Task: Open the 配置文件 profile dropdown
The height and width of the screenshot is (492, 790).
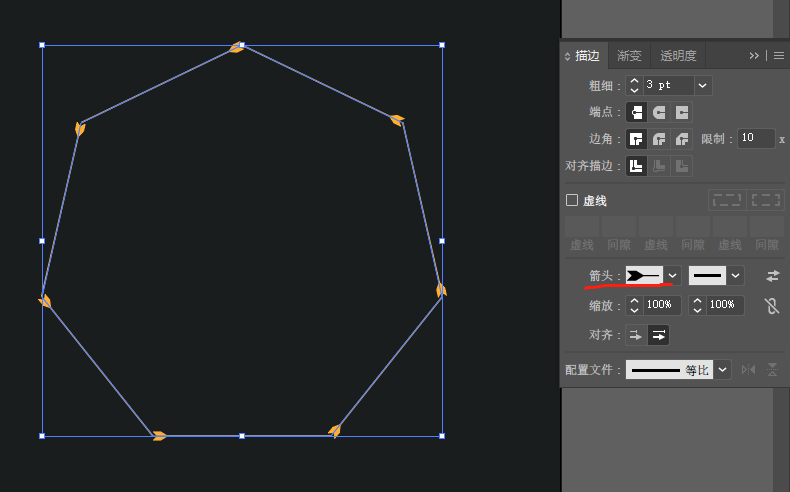Action: (722, 370)
